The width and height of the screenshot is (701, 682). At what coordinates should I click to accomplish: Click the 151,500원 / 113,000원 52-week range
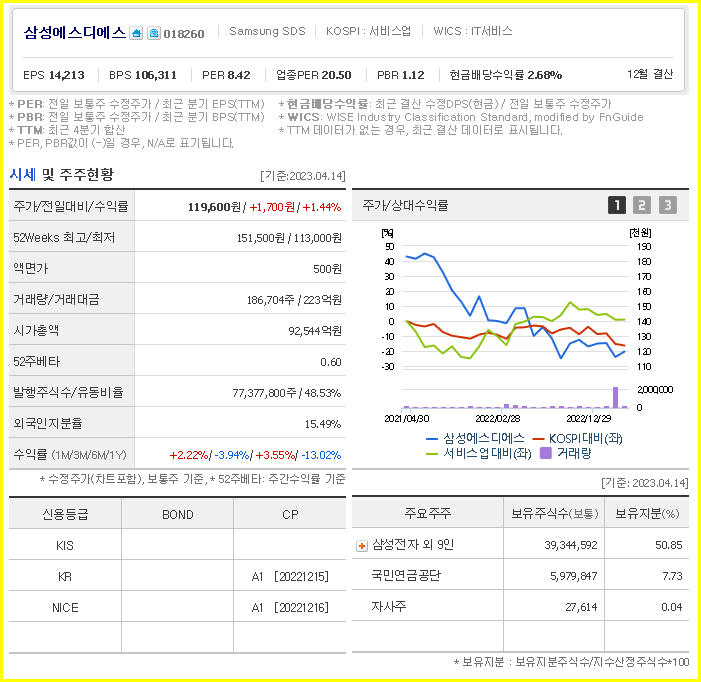(289, 238)
